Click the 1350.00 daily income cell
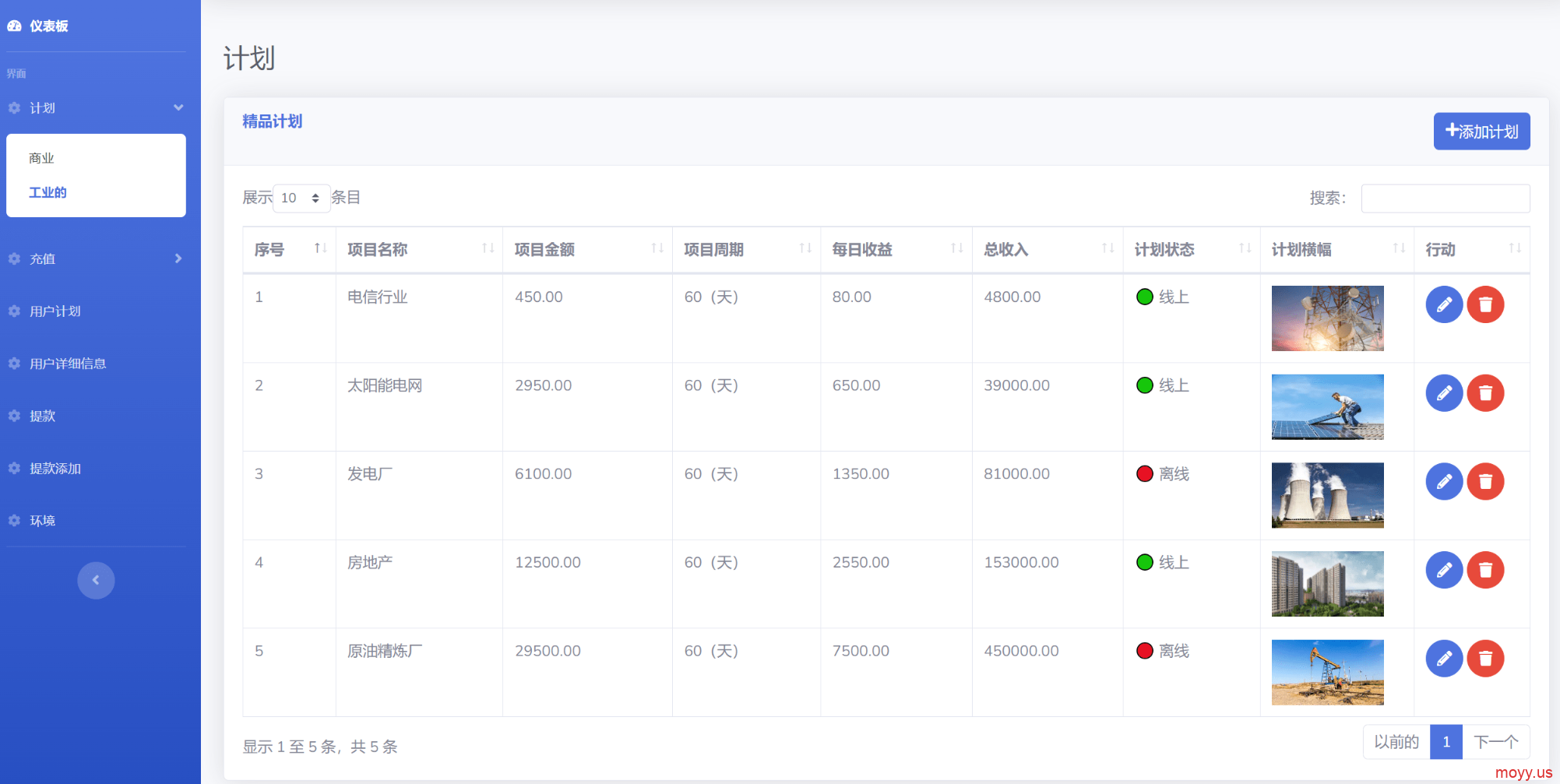1560x784 pixels. [896, 495]
